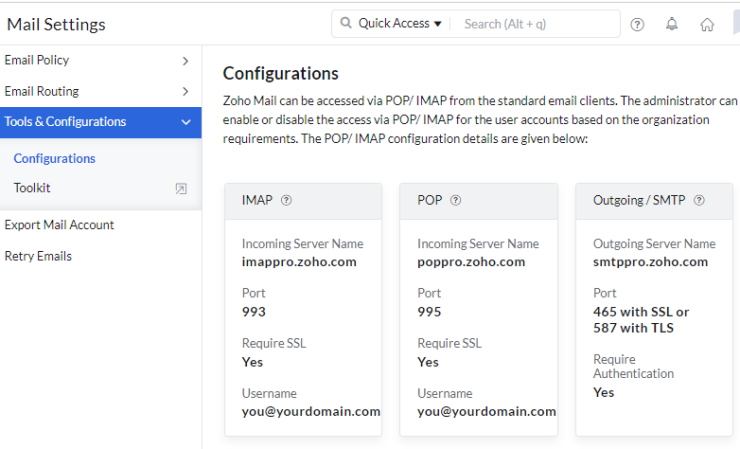The width and height of the screenshot is (740, 449).
Task: Go to home via house icon
Action: (x=707, y=24)
